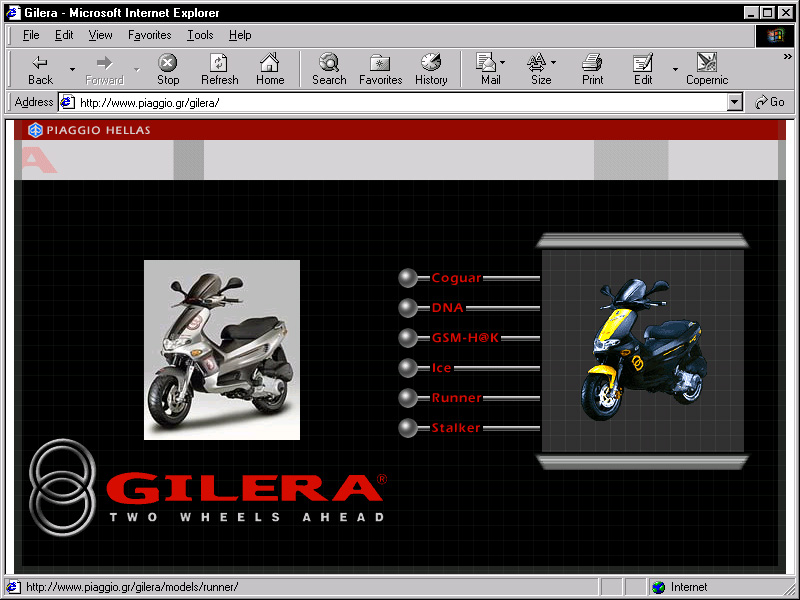The image size is (800, 600).
Task: Click the grey ball beside Stalker
Action: coord(408,428)
